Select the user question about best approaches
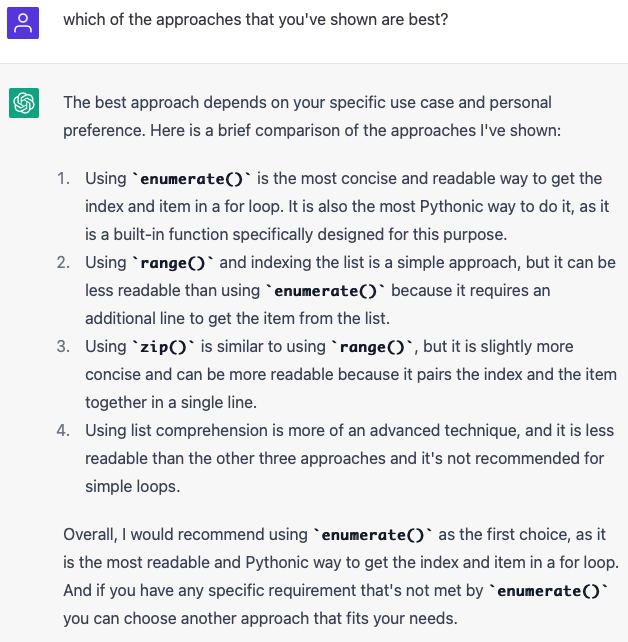 tap(256, 20)
